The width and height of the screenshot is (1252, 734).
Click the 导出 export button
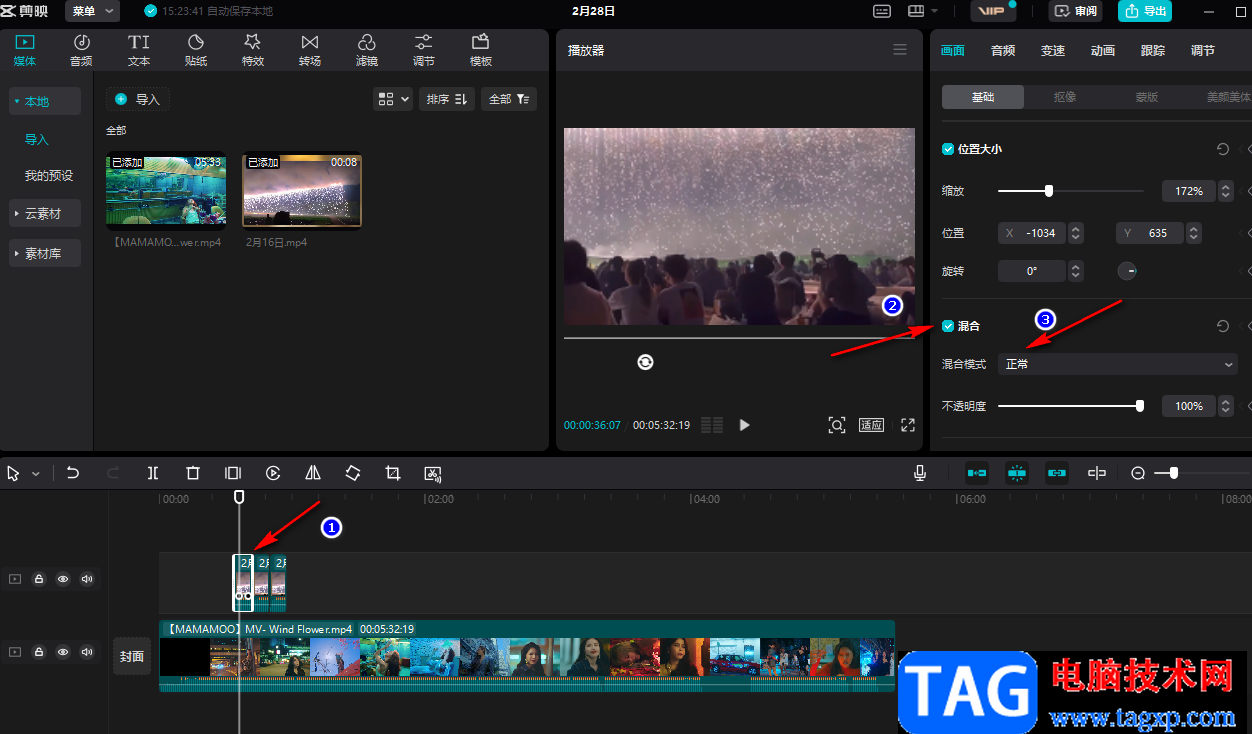[1145, 11]
